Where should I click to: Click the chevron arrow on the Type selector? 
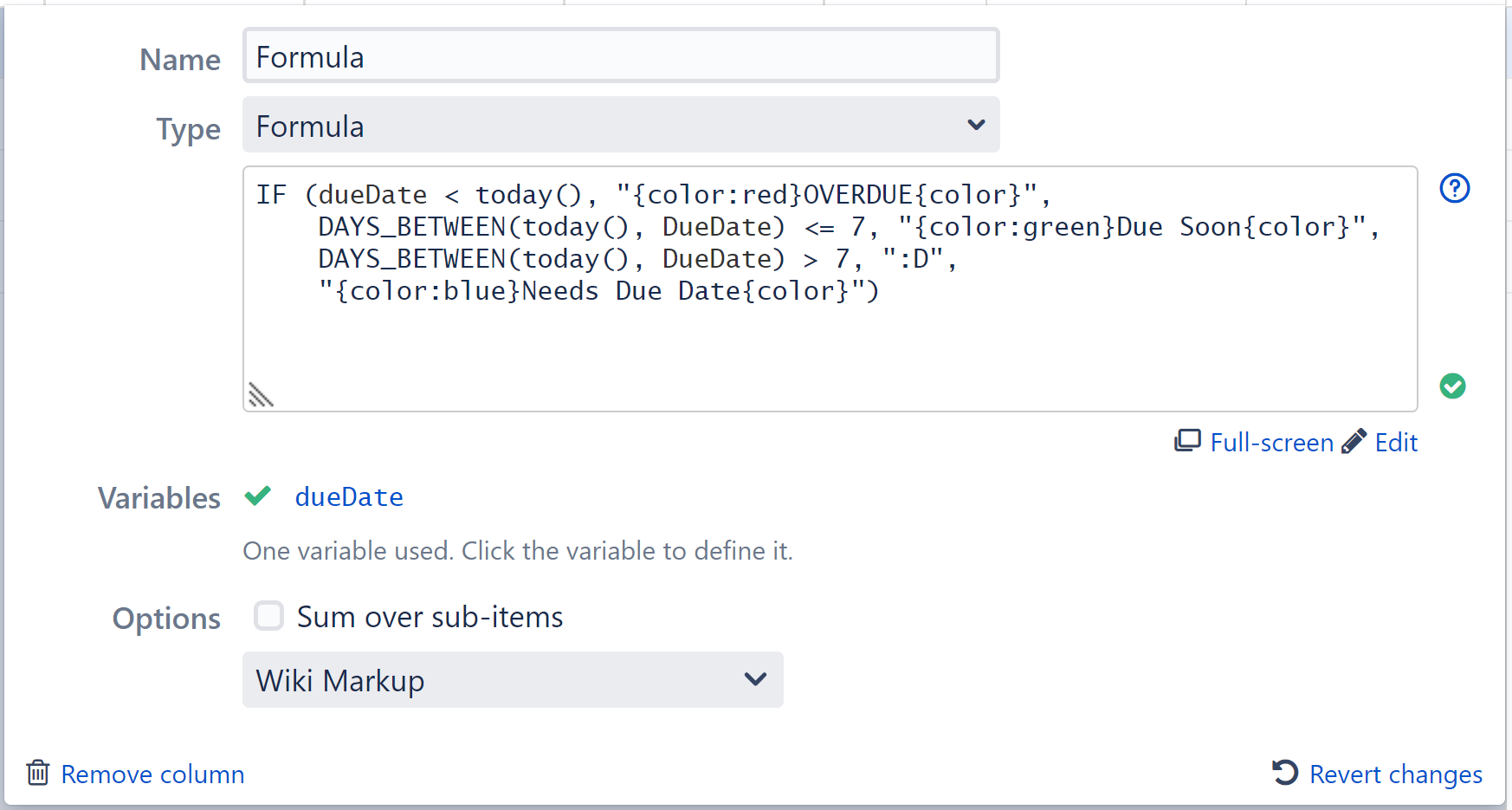(976, 125)
